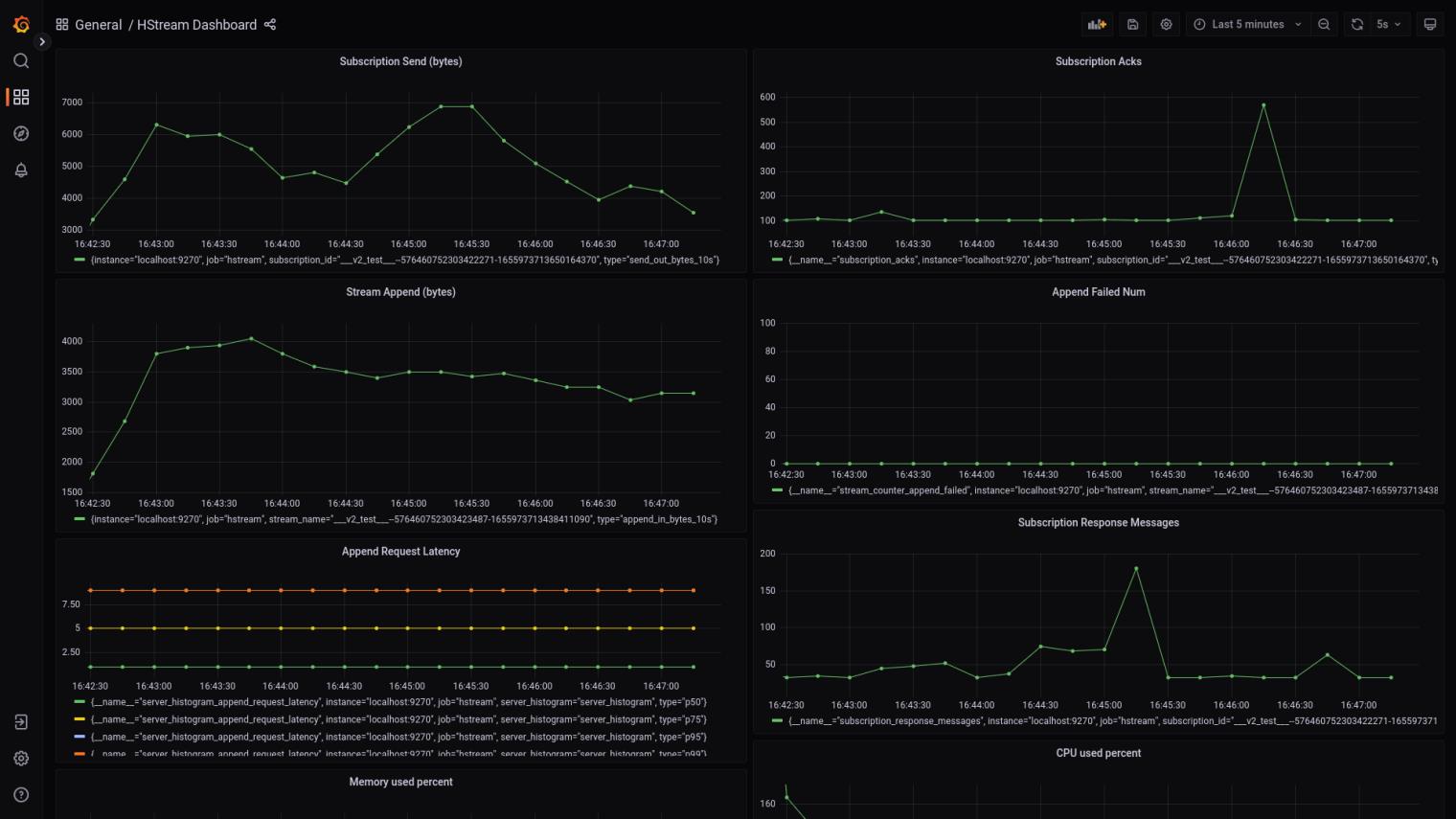
Task: Click the peak point in Subscription Response Messages
Action: click(1136, 569)
